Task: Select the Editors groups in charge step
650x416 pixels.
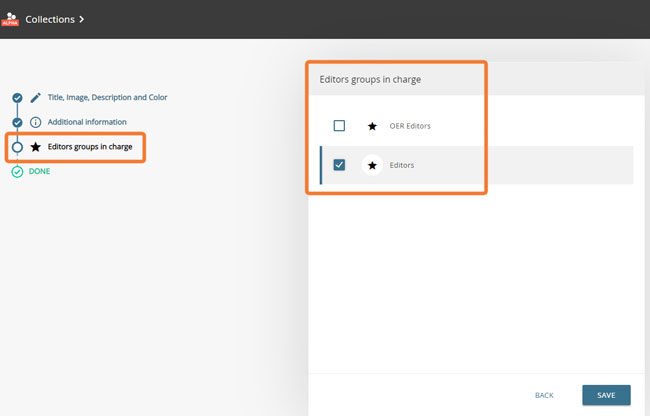Action: point(90,147)
